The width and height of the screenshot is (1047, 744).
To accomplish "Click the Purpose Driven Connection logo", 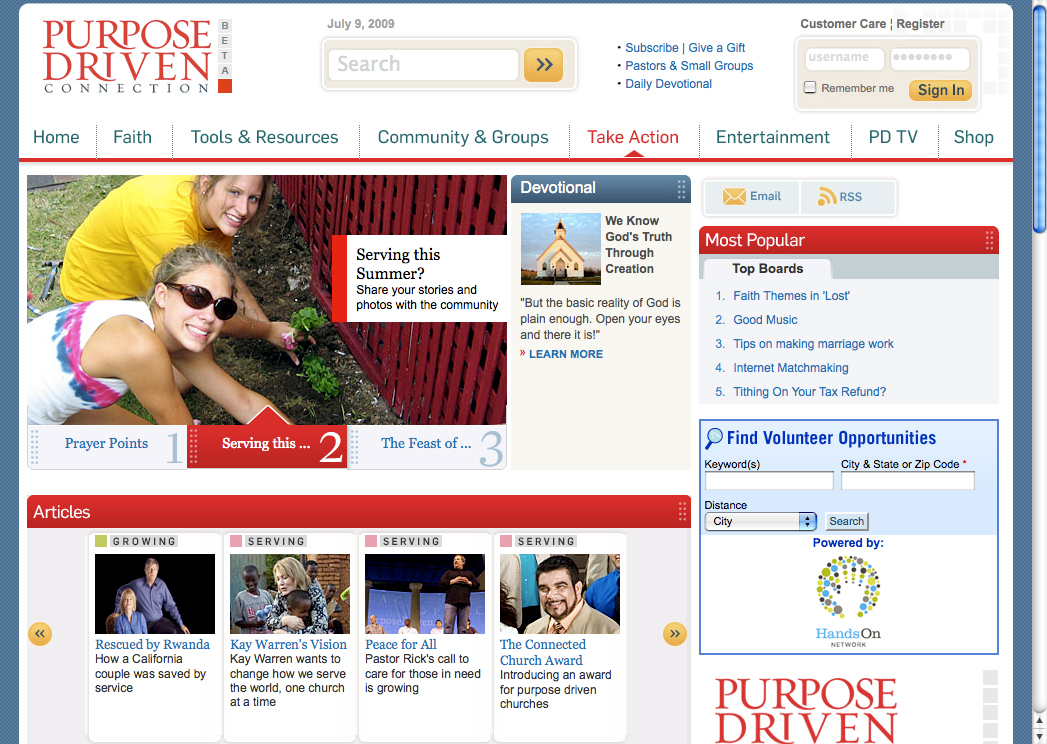I will pos(127,57).
